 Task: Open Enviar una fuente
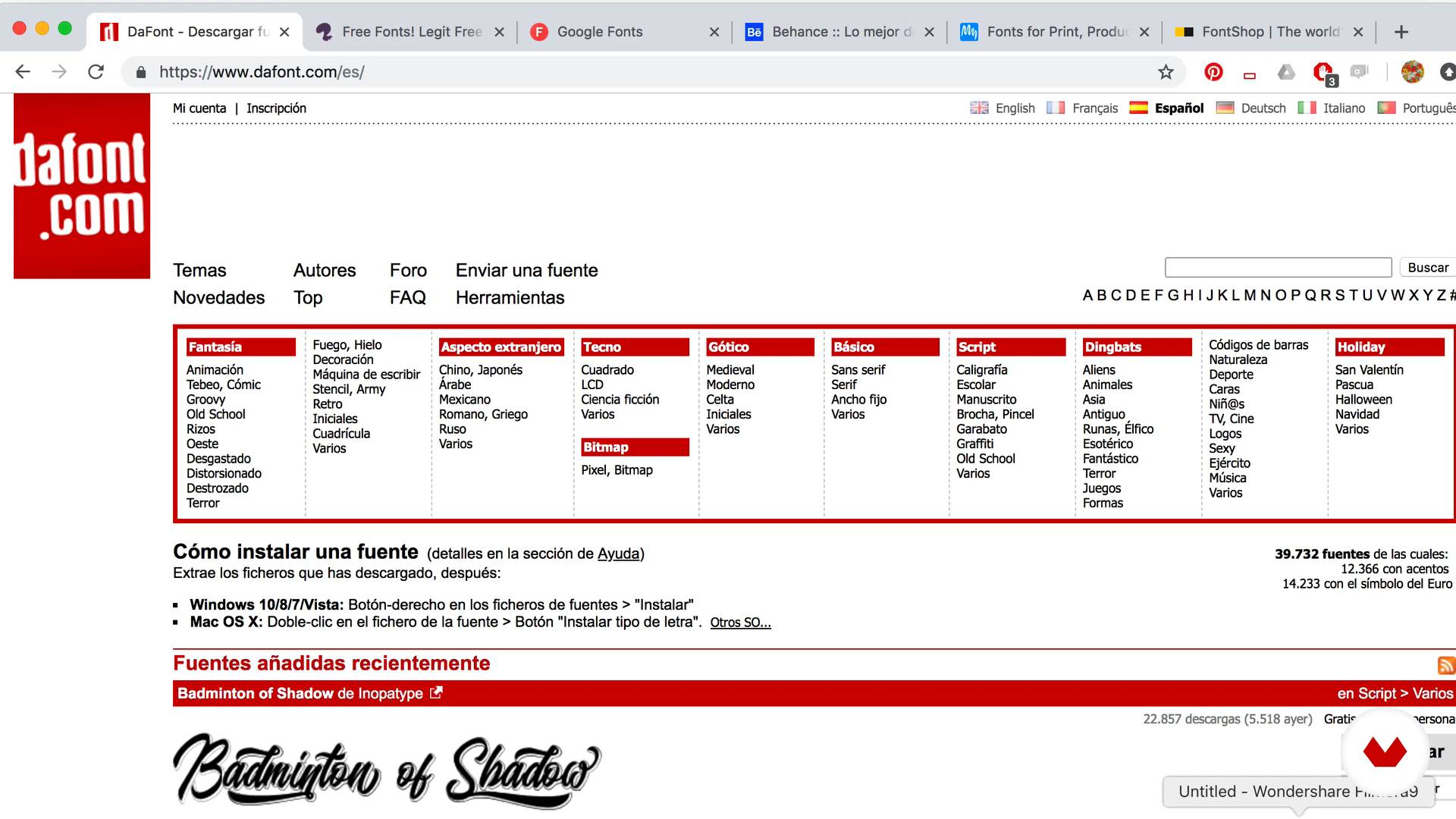click(526, 270)
